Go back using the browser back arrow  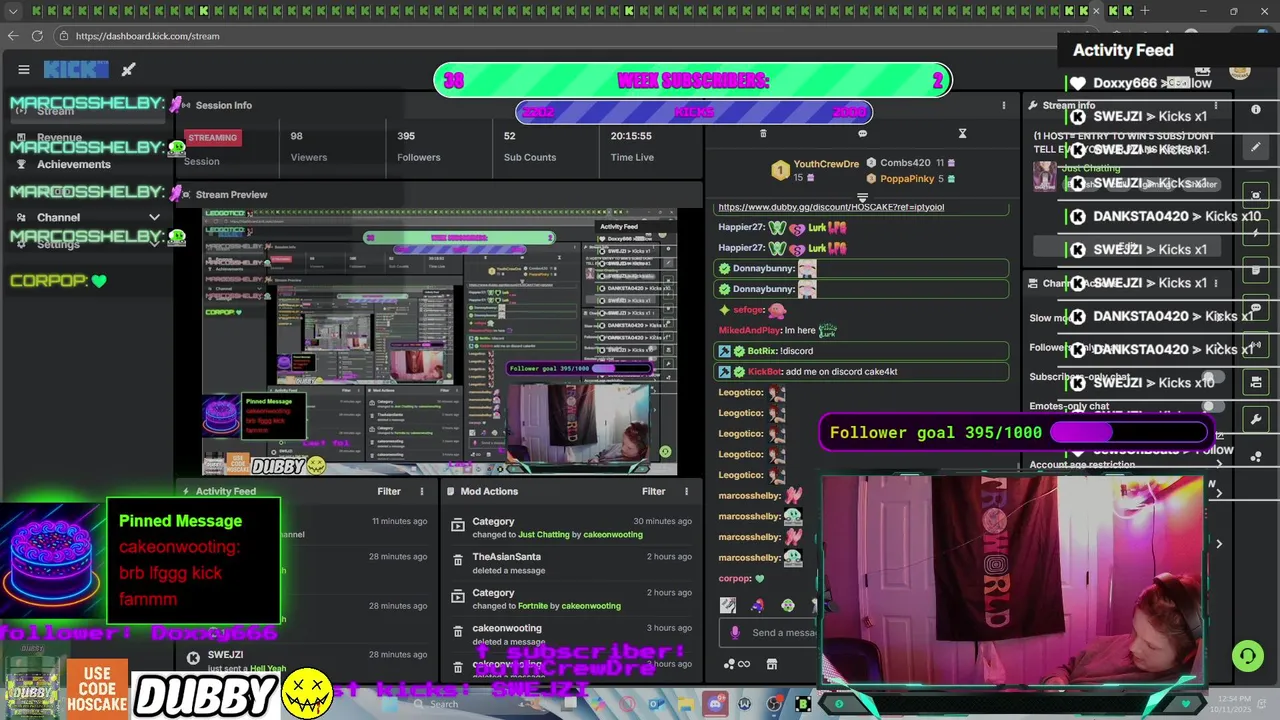[x=12, y=36]
